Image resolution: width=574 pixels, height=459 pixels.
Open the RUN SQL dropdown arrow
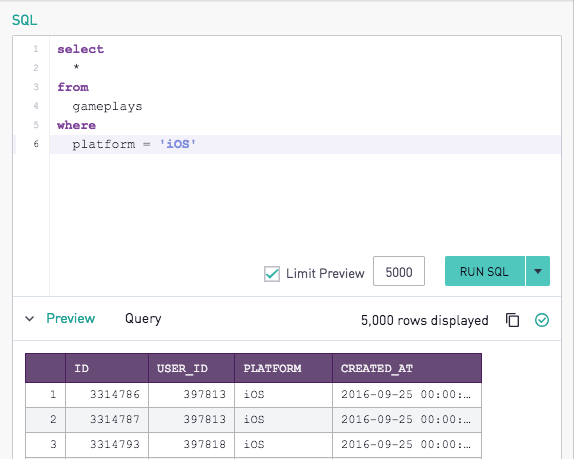pos(538,271)
